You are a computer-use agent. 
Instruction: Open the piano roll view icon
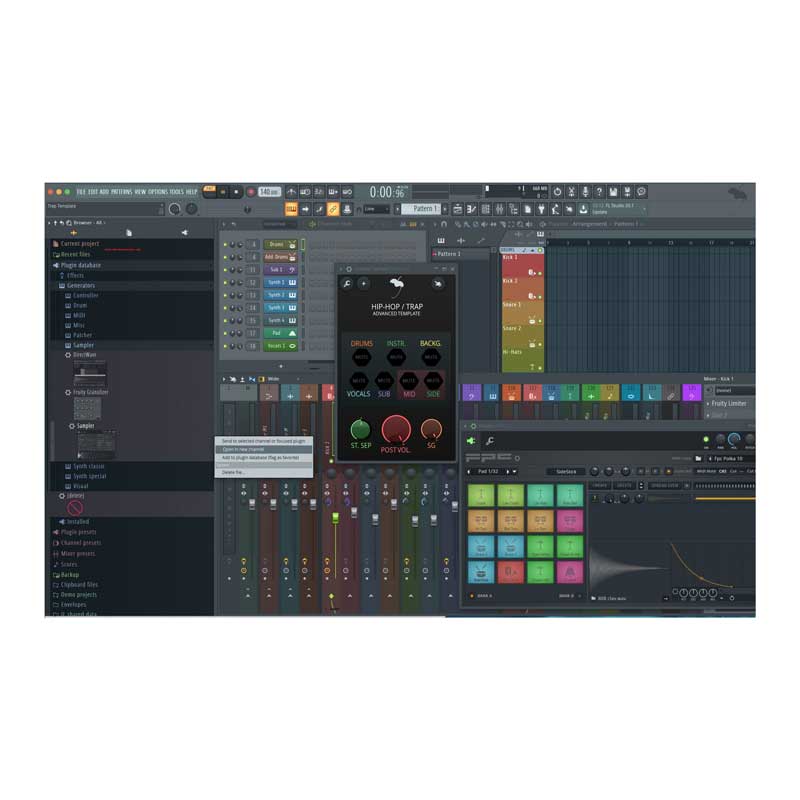click(x=471, y=209)
